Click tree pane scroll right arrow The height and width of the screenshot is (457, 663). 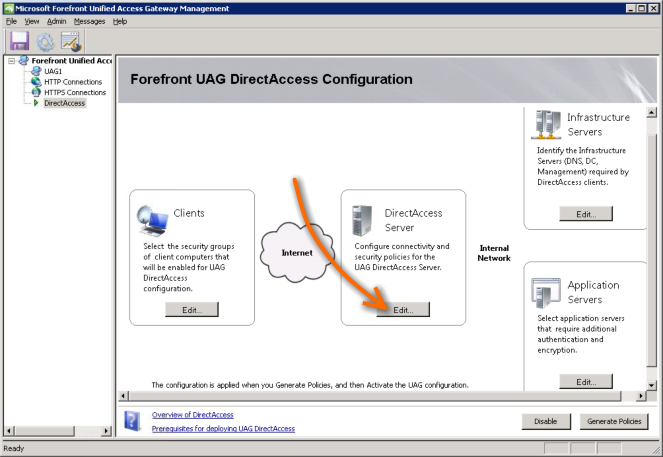[x=107, y=431]
